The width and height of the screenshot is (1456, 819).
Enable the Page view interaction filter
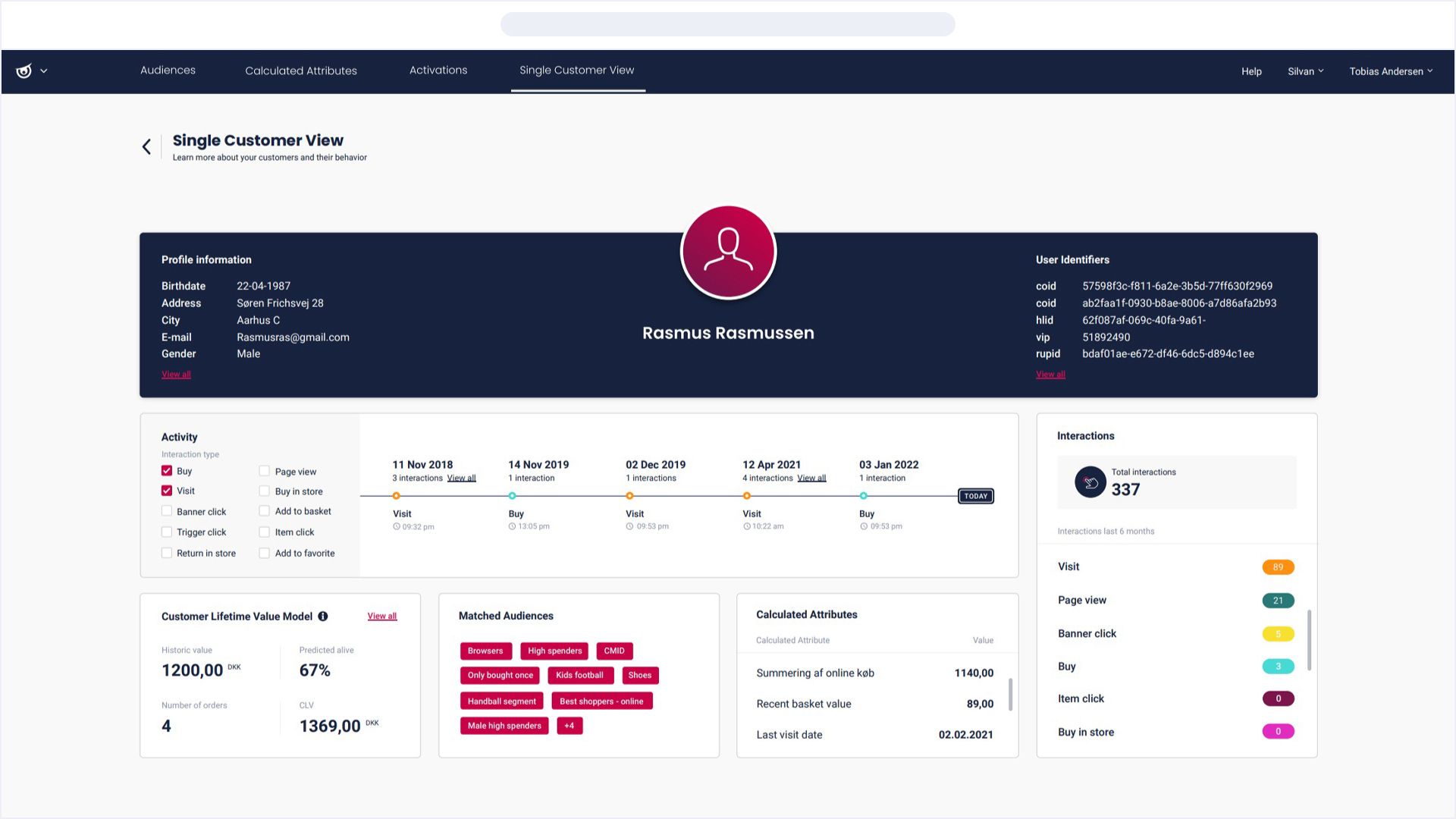coord(265,470)
